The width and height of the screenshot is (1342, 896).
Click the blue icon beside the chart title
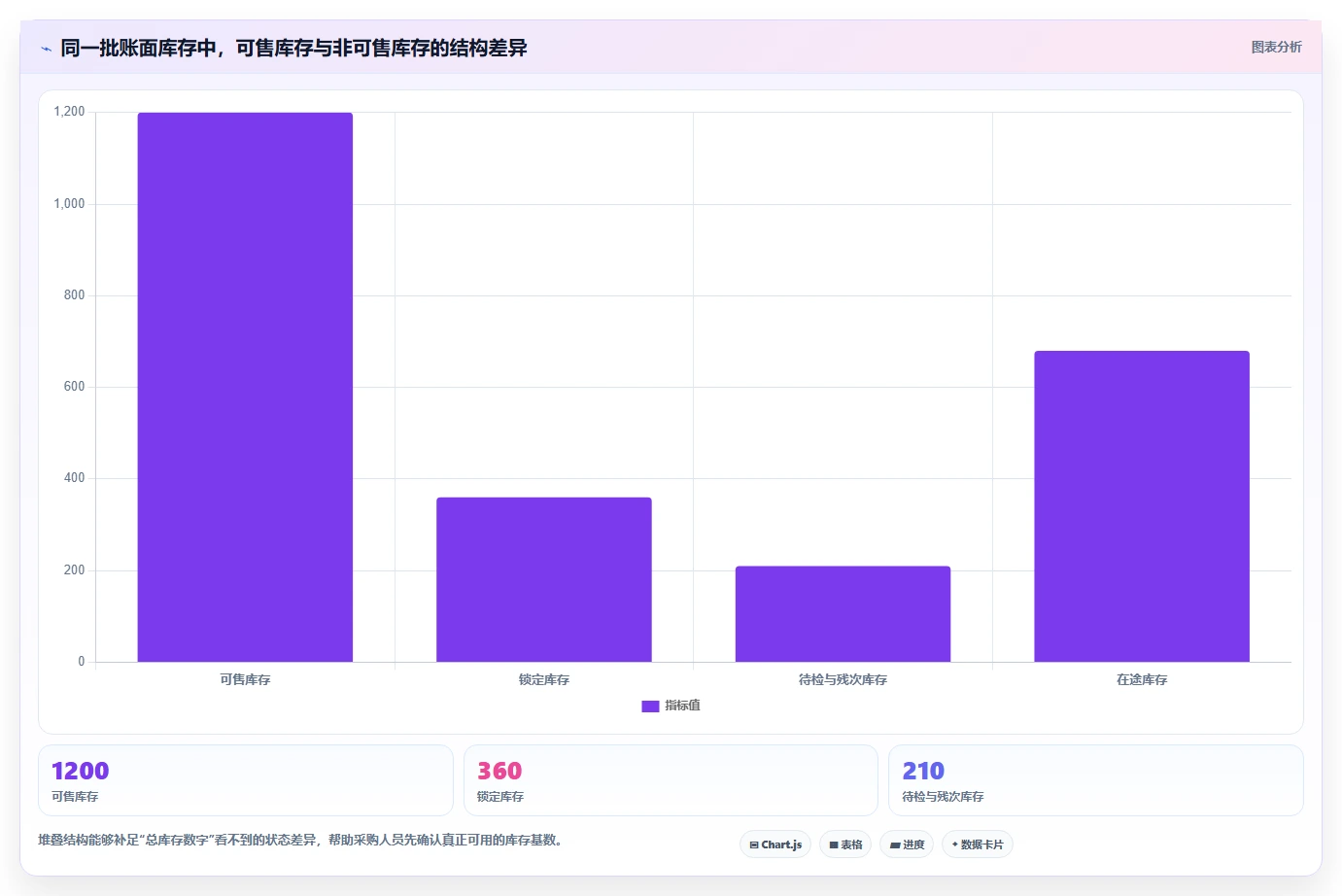46,49
